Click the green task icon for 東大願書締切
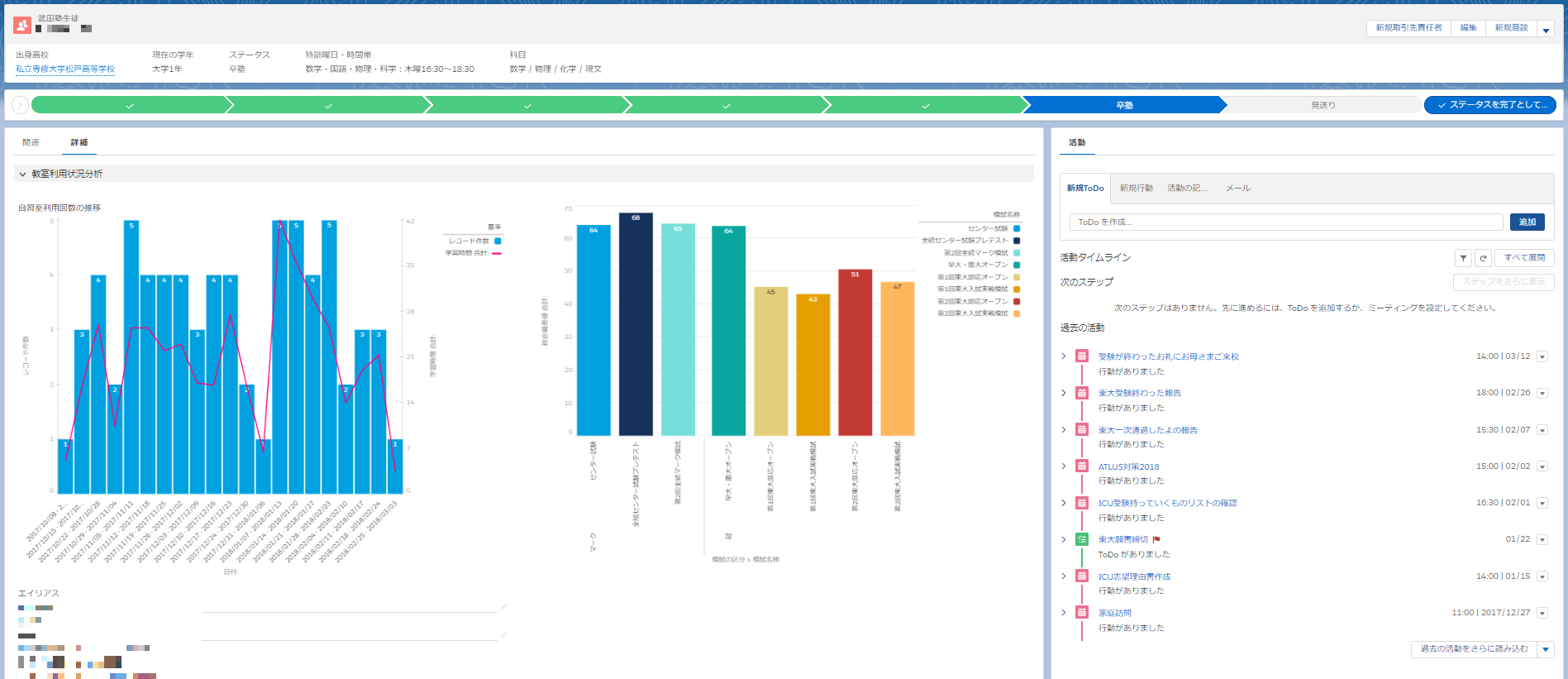The width and height of the screenshot is (1568, 679). 1081,539
